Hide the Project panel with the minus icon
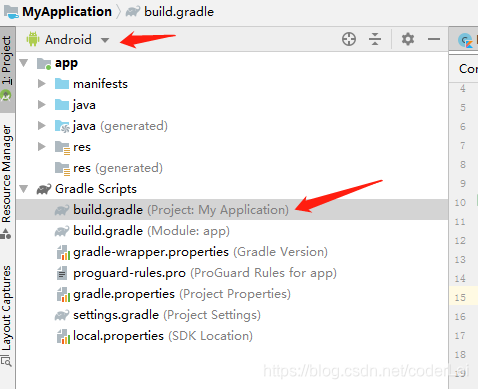The image size is (478, 389). (434, 39)
